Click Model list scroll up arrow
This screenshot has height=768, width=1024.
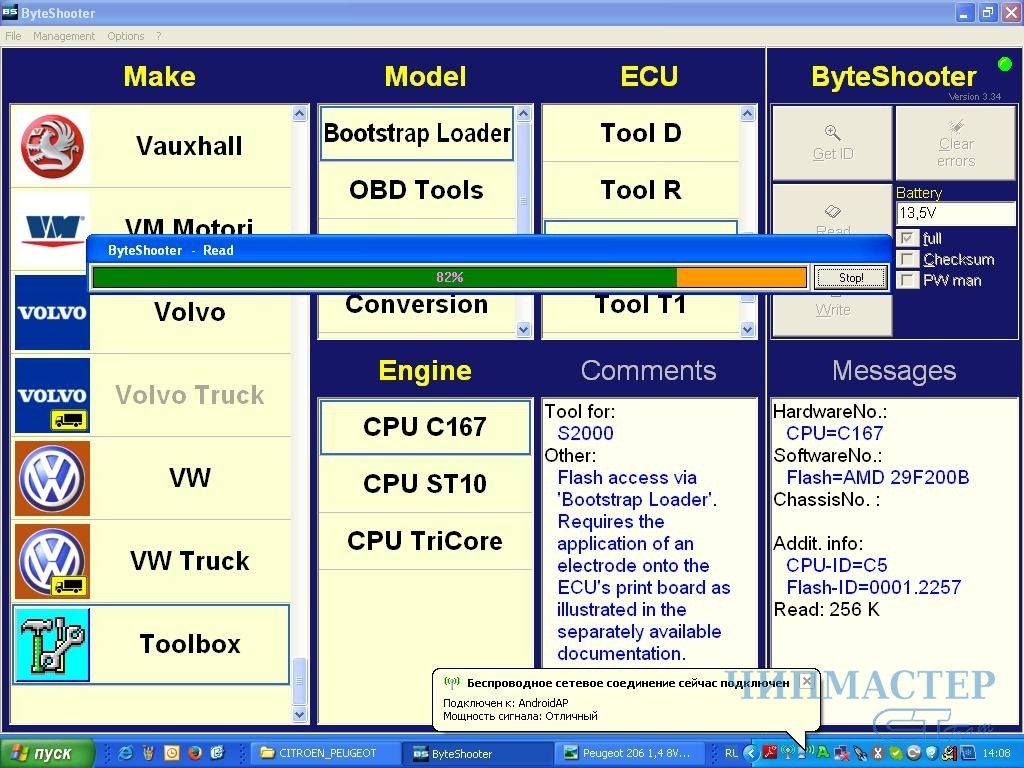pyautogui.click(x=524, y=114)
